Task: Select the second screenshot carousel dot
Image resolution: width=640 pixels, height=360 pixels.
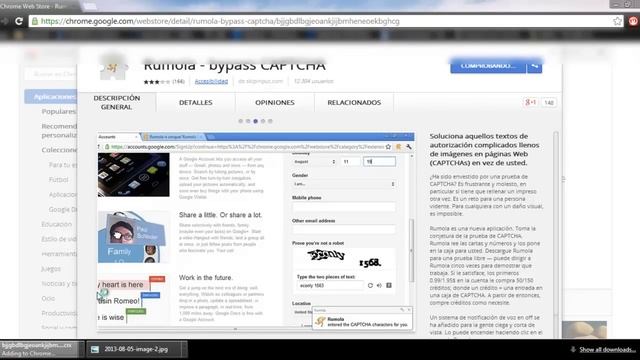Action: (x=248, y=121)
